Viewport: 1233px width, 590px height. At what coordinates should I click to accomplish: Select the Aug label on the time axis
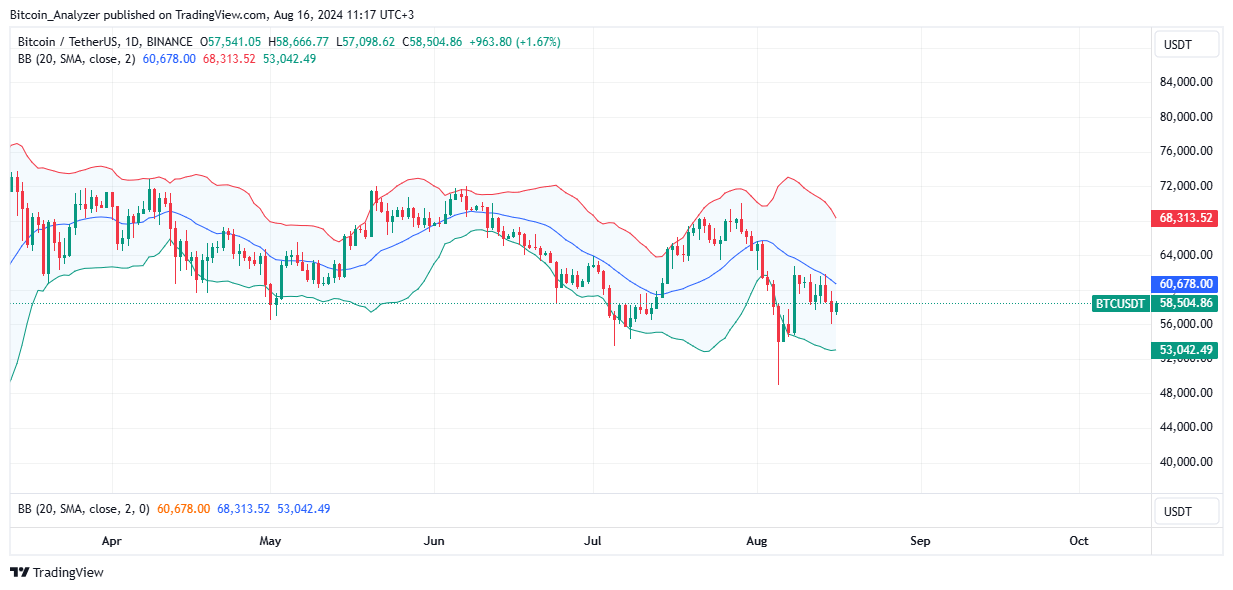pyautogui.click(x=756, y=540)
